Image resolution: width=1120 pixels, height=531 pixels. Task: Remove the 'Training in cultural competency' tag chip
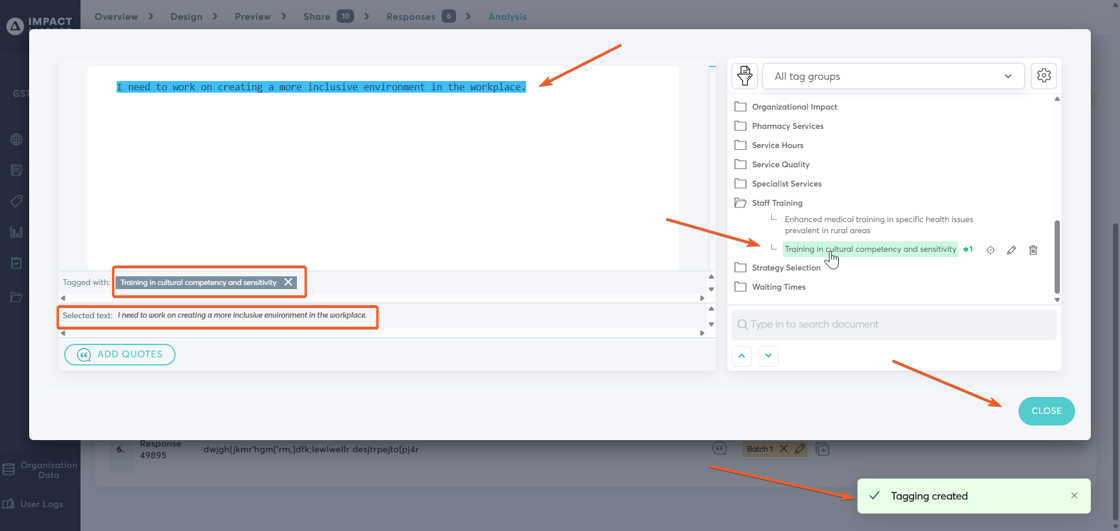pyautogui.click(x=288, y=283)
